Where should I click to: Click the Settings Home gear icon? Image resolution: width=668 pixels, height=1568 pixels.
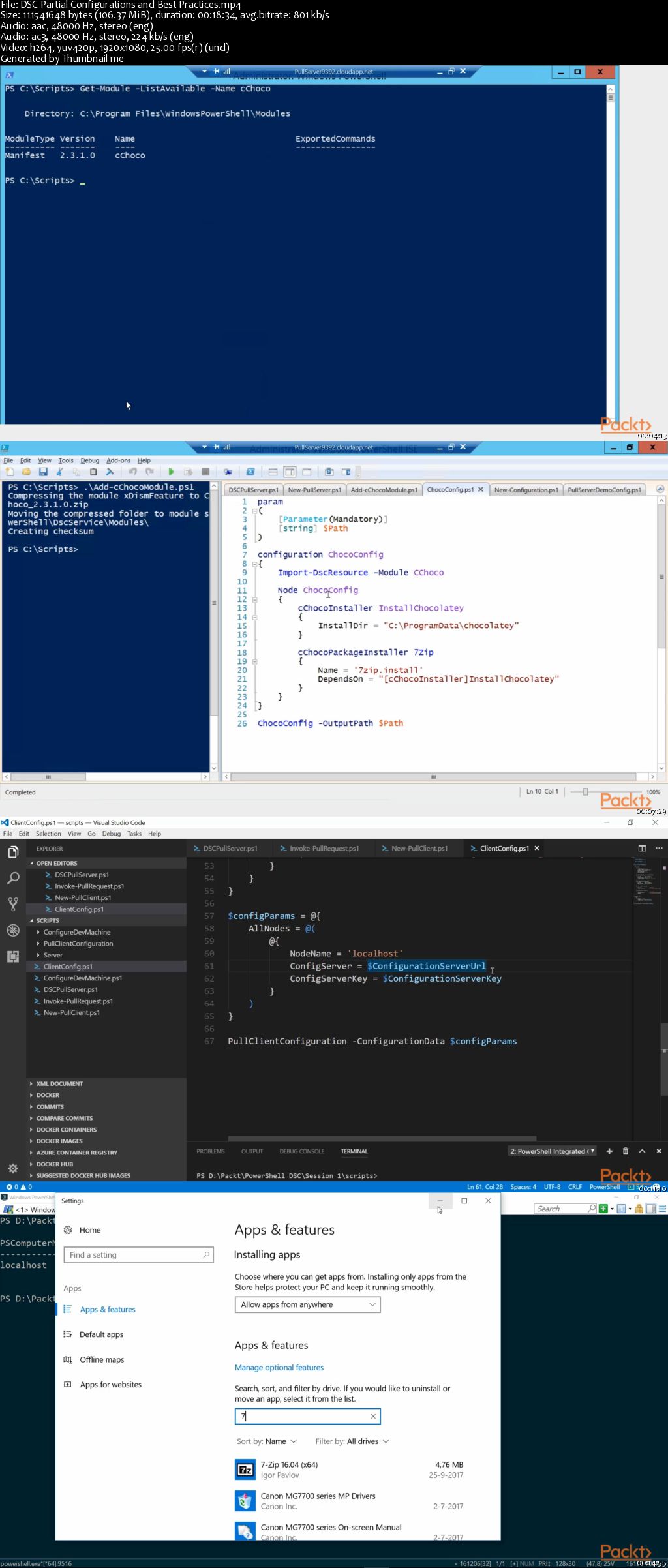[68, 1230]
